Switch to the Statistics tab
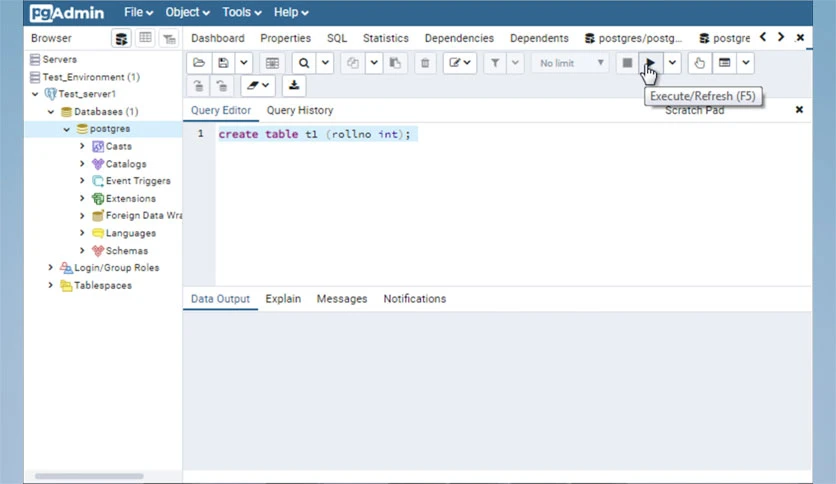Screen dimensions: 836x484 pyautogui.click(x=385, y=38)
